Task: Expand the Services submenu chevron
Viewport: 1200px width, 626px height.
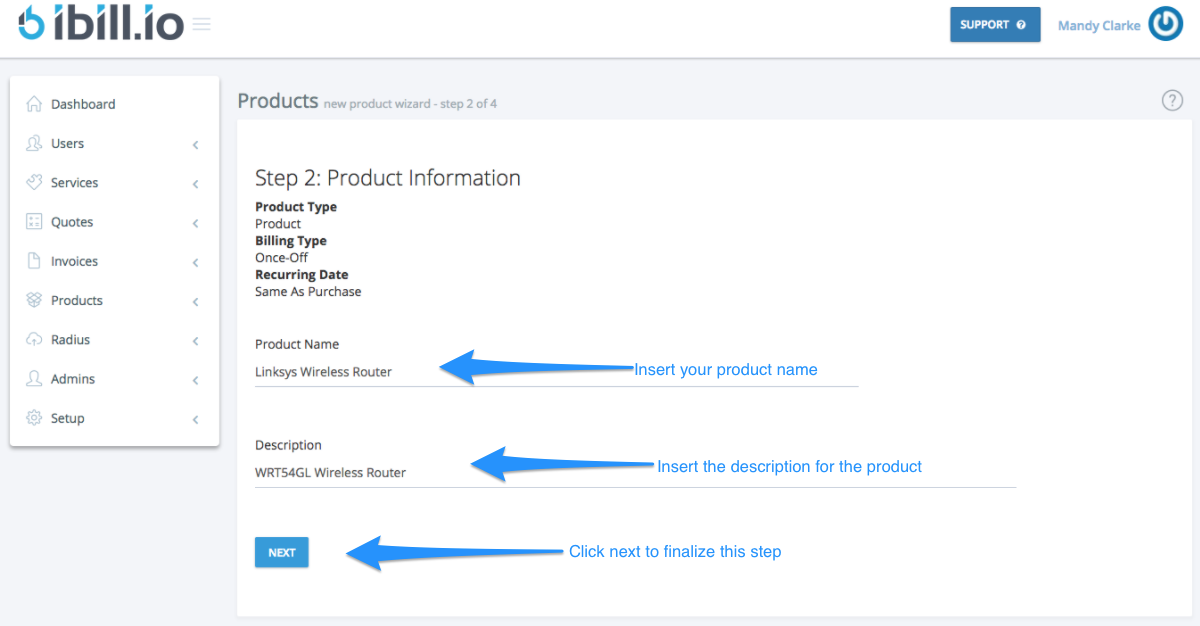Action: (196, 184)
